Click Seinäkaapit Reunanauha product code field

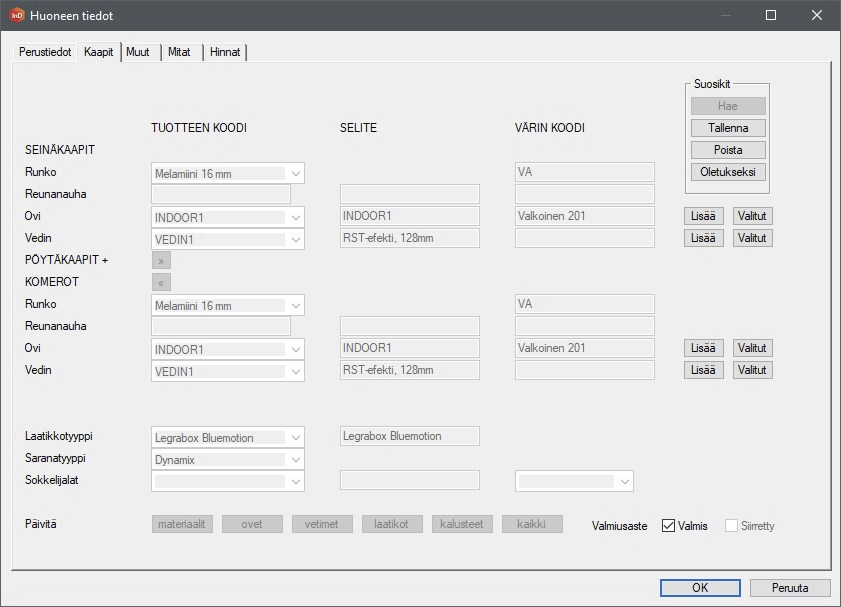[x=221, y=194]
